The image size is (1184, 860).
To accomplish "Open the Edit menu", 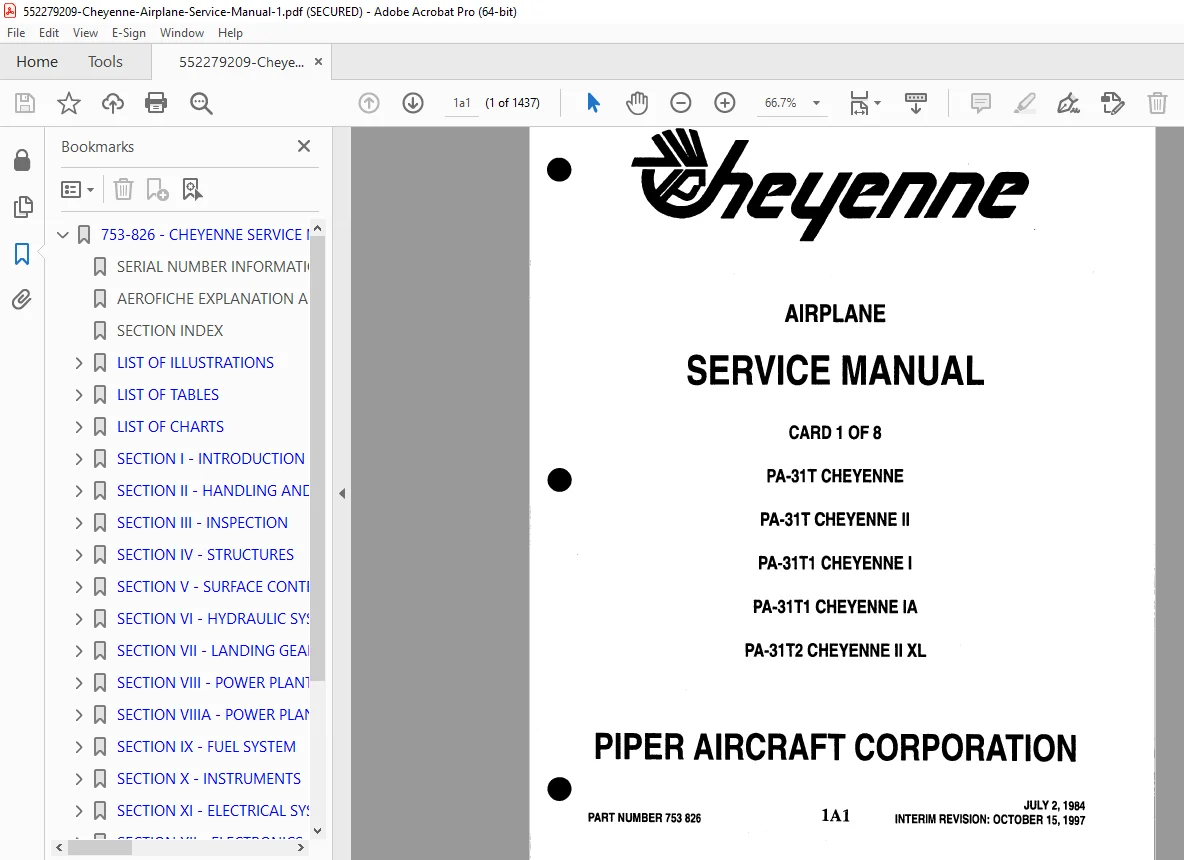I will [x=49, y=33].
